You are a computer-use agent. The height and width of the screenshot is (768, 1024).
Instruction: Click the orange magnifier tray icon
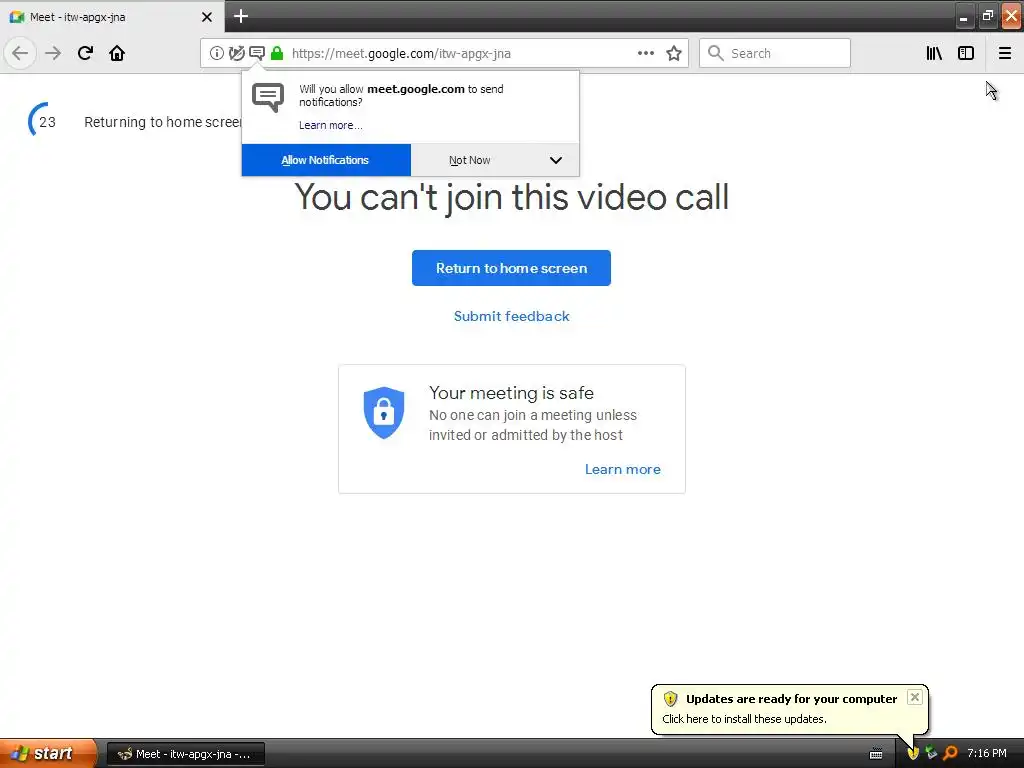[950, 753]
